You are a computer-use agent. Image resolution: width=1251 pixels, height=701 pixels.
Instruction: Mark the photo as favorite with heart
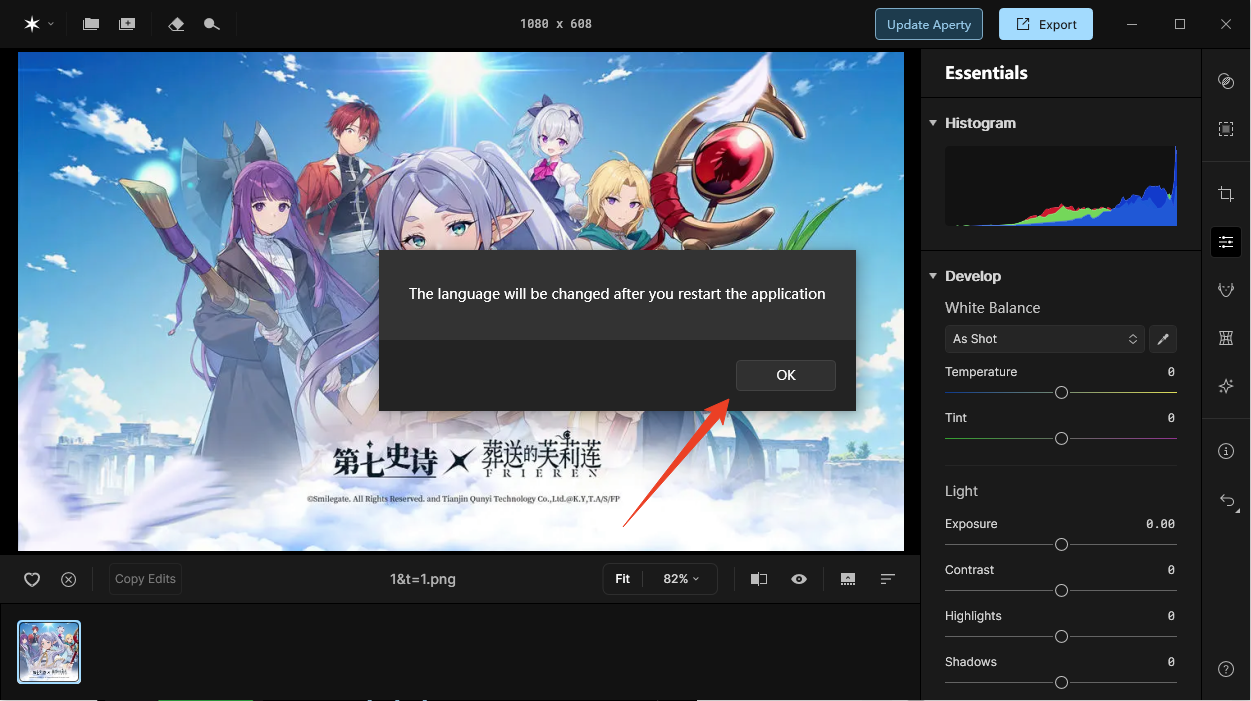32,579
